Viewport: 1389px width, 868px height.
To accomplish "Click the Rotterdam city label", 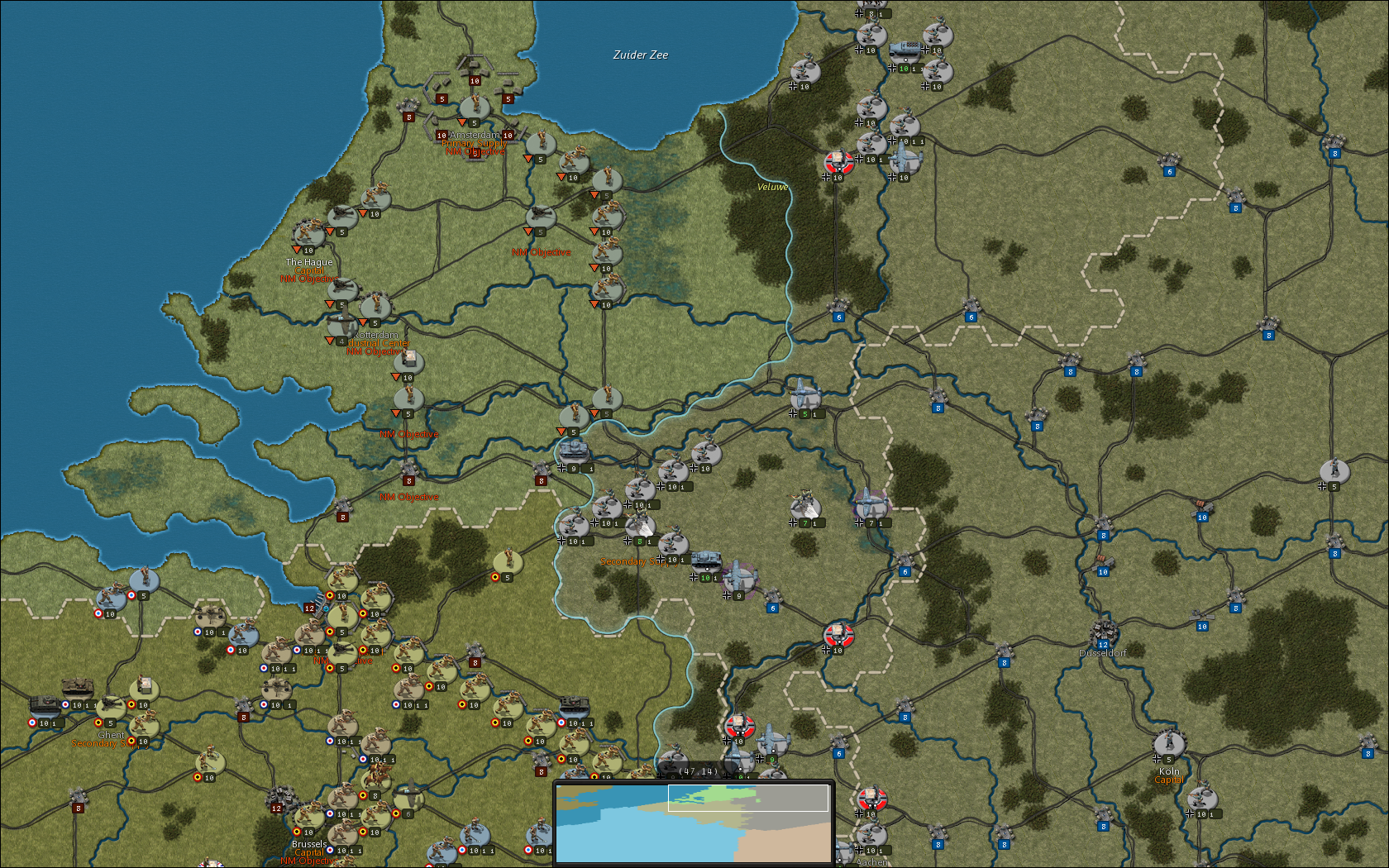I will (x=378, y=335).
